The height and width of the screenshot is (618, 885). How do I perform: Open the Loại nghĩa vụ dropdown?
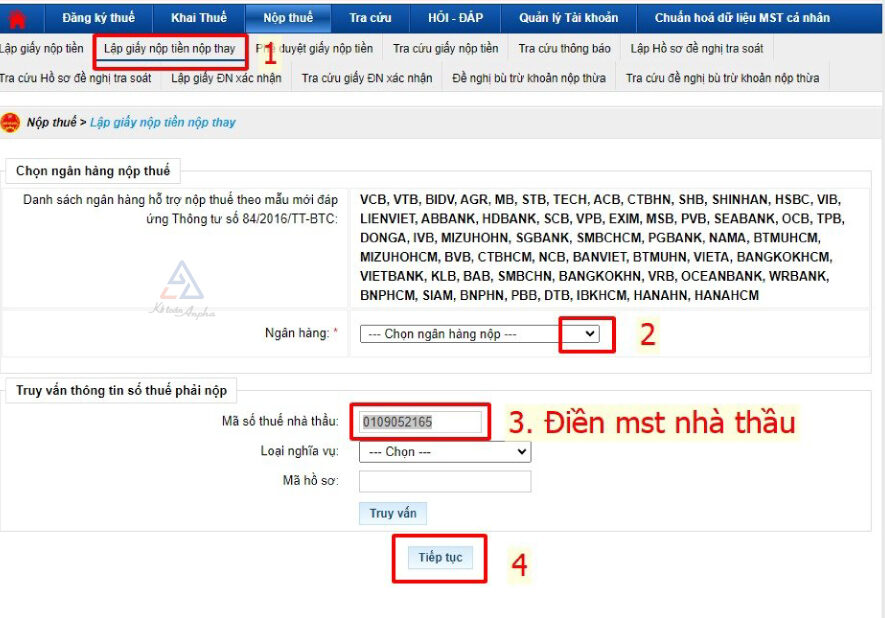[446, 452]
